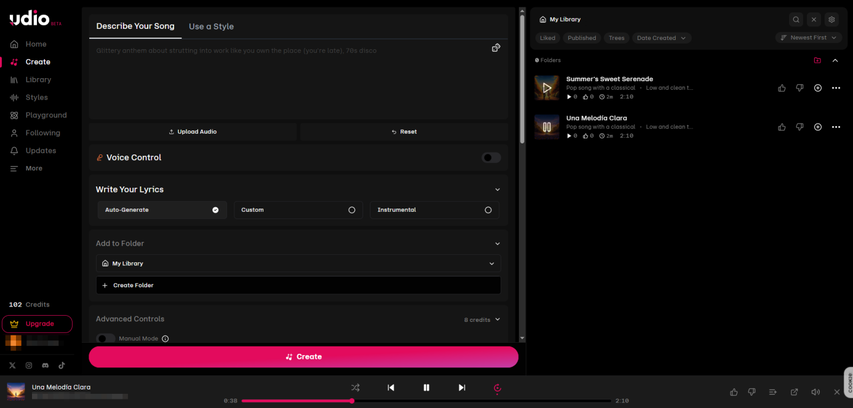Click the Upload Audio button
Image resolution: width=853 pixels, height=408 pixels.
pyautogui.click(x=193, y=132)
